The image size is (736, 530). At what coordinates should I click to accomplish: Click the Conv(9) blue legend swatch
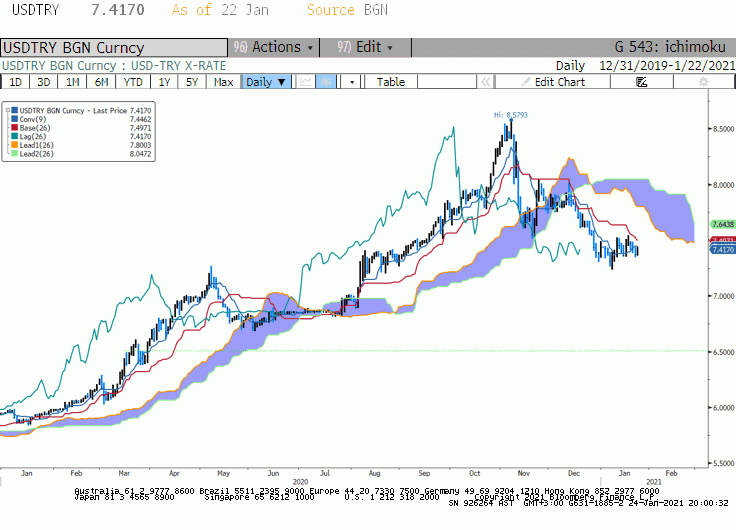click(15, 119)
